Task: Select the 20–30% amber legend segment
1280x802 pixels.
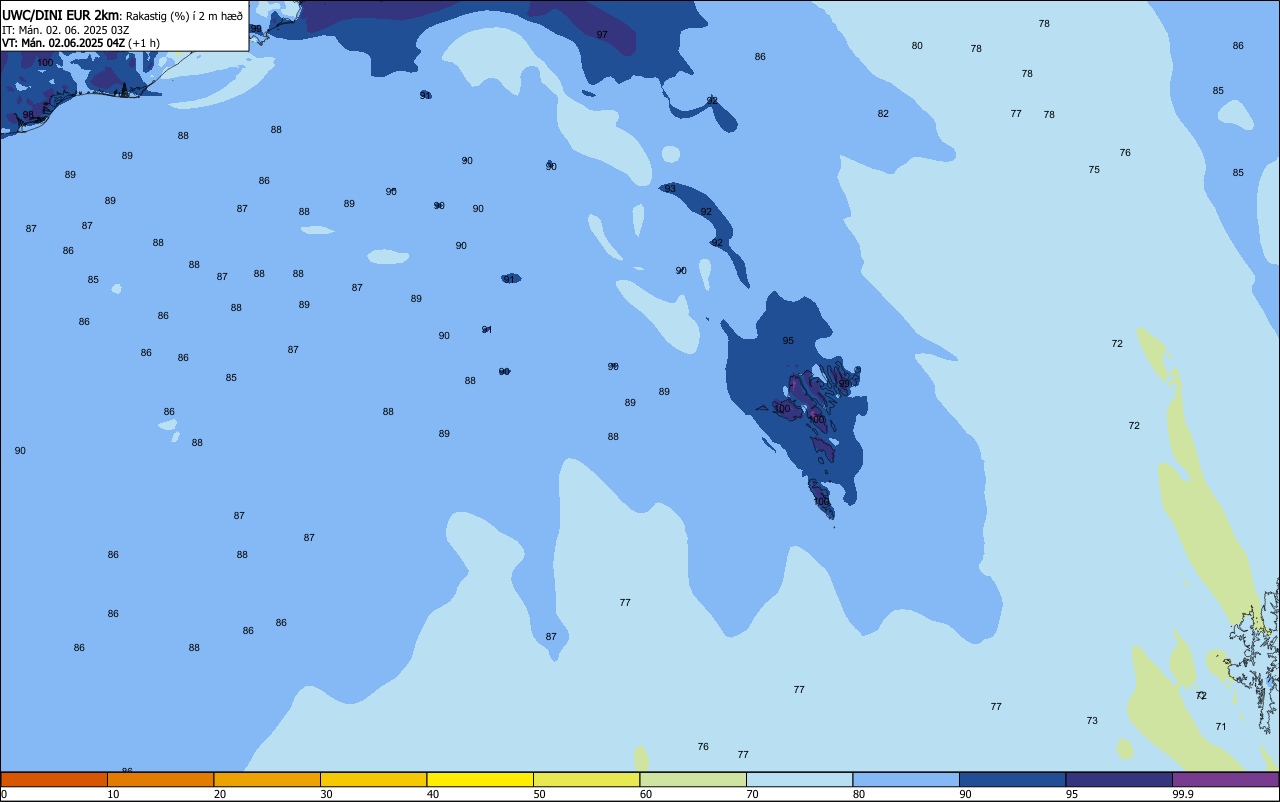Action: tap(267, 779)
